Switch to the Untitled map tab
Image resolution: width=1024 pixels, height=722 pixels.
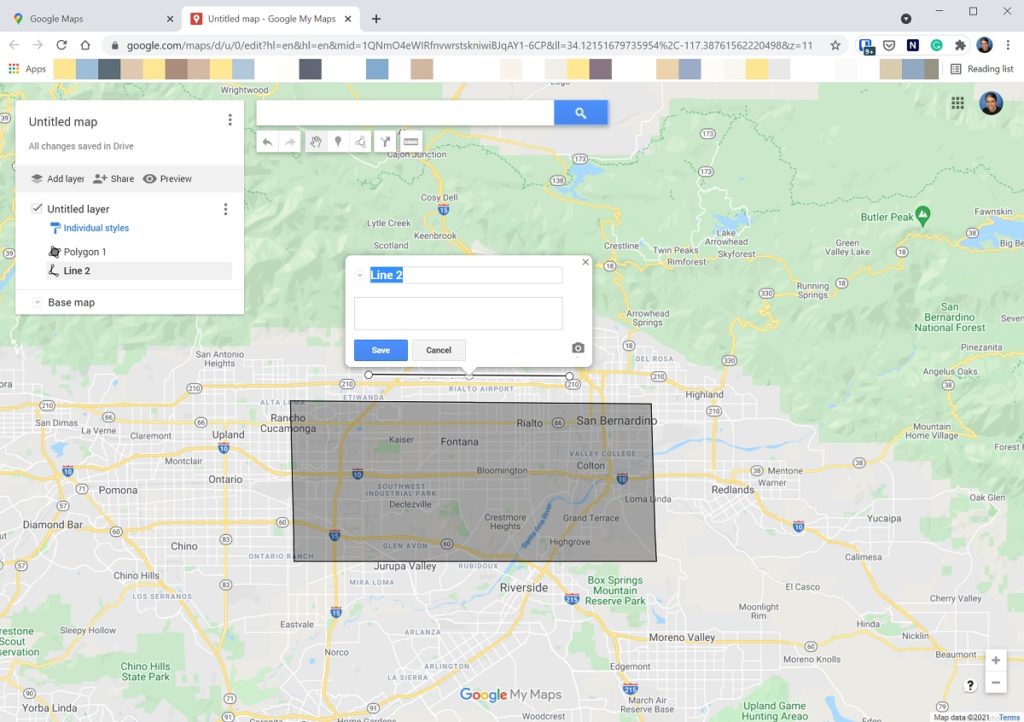point(263,17)
